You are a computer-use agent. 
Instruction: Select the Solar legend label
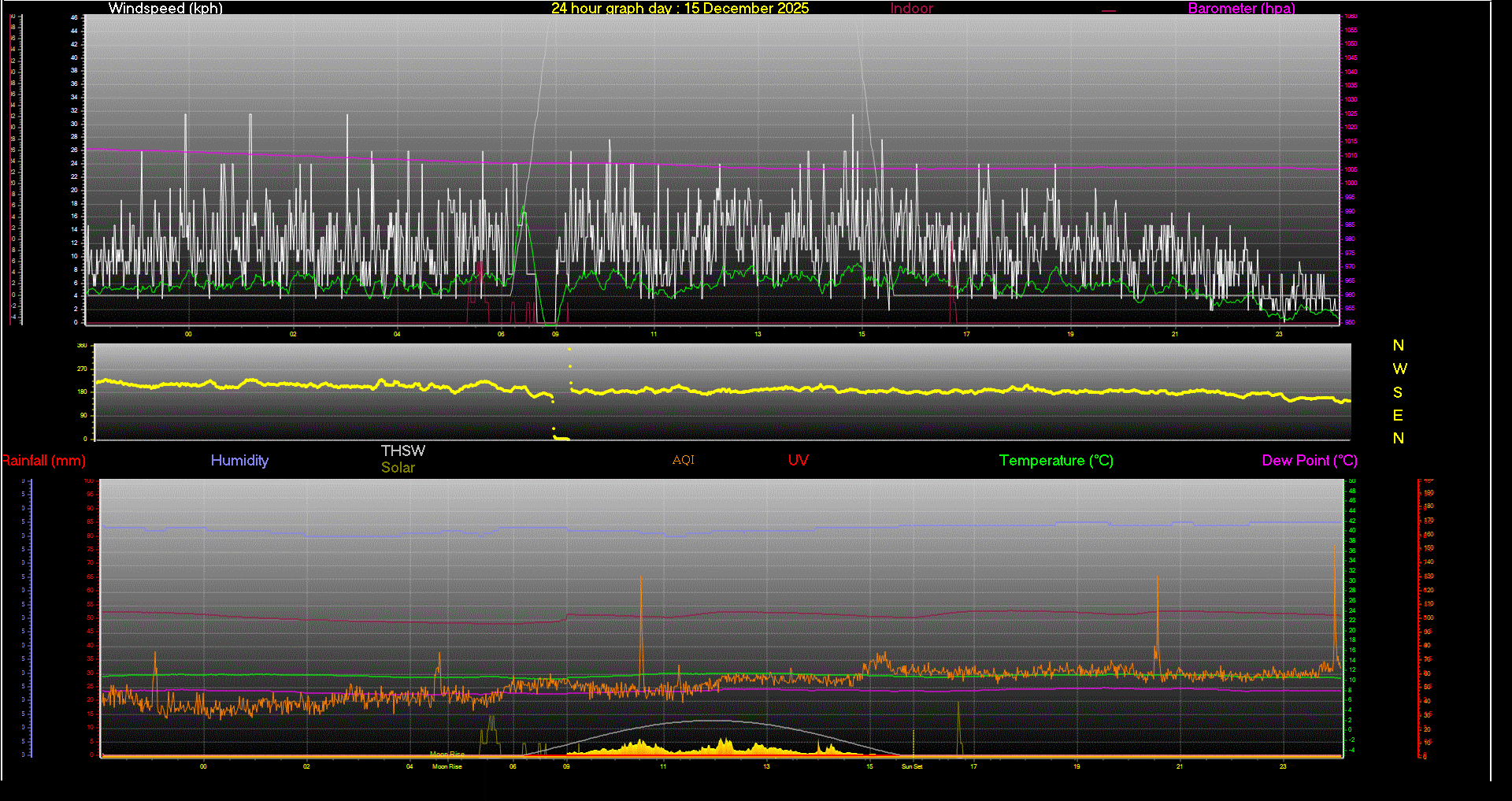tap(398, 467)
